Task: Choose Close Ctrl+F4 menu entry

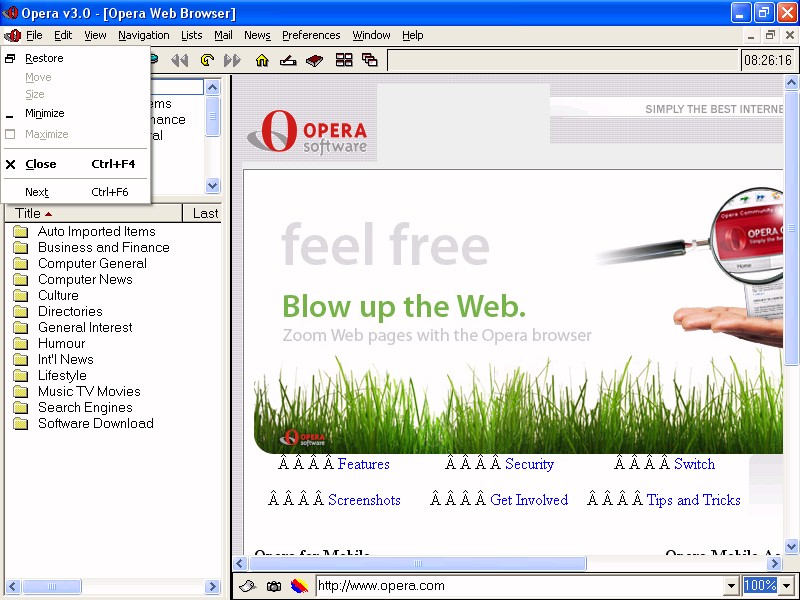Action: (76, 164)
